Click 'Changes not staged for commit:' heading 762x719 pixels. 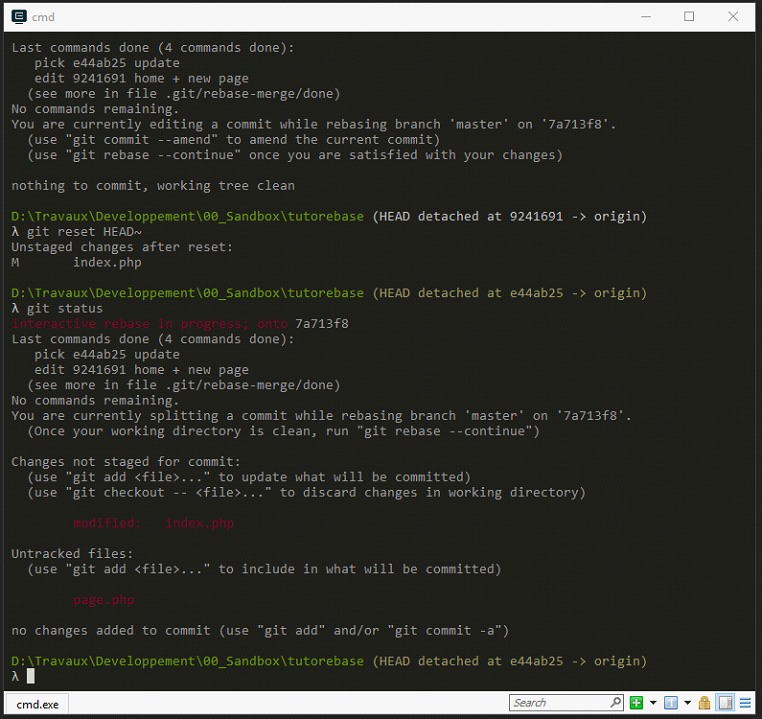pyautogui.click(x=126, y=462)
